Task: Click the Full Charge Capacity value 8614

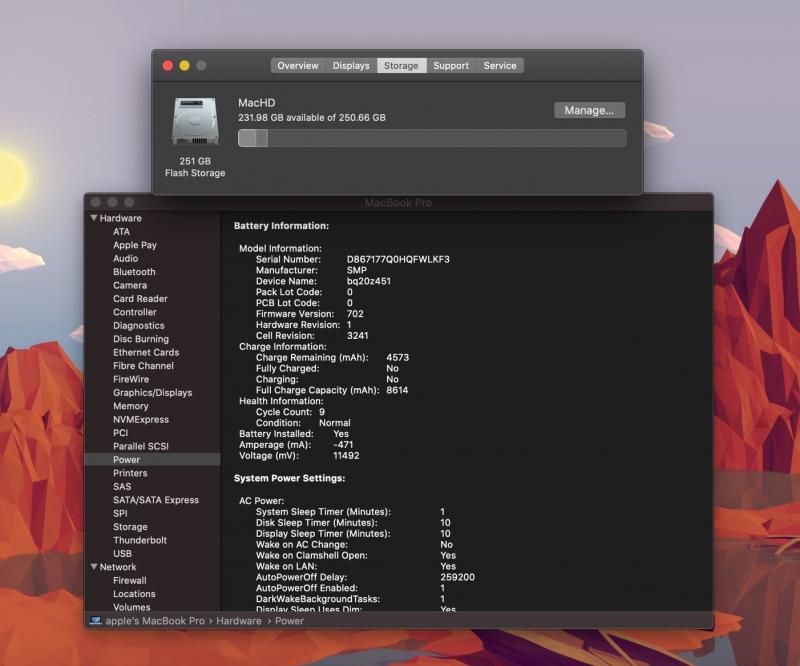Action: (397, 390)
